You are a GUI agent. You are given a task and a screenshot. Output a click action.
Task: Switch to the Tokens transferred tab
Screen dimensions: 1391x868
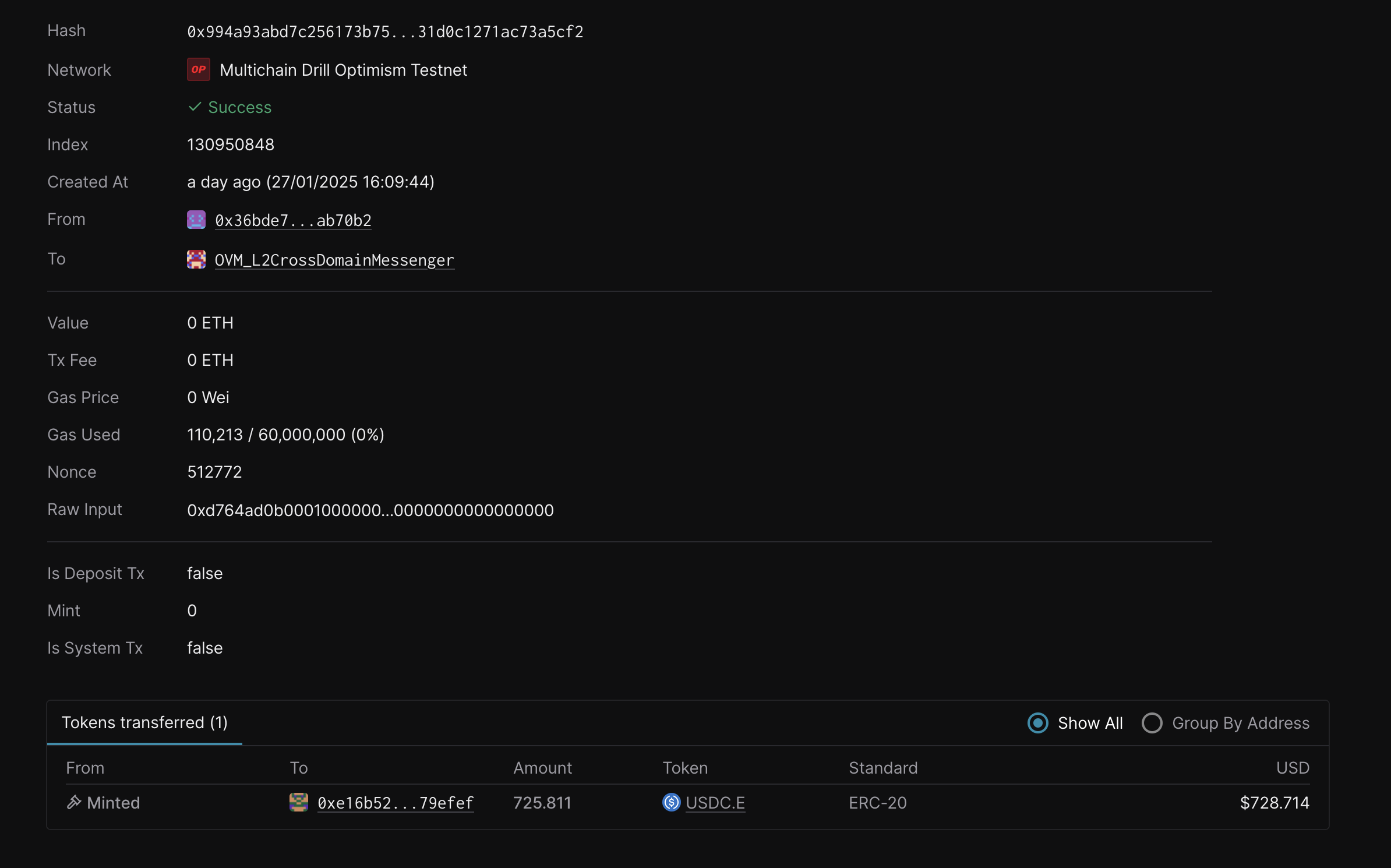tap(146, 722)
